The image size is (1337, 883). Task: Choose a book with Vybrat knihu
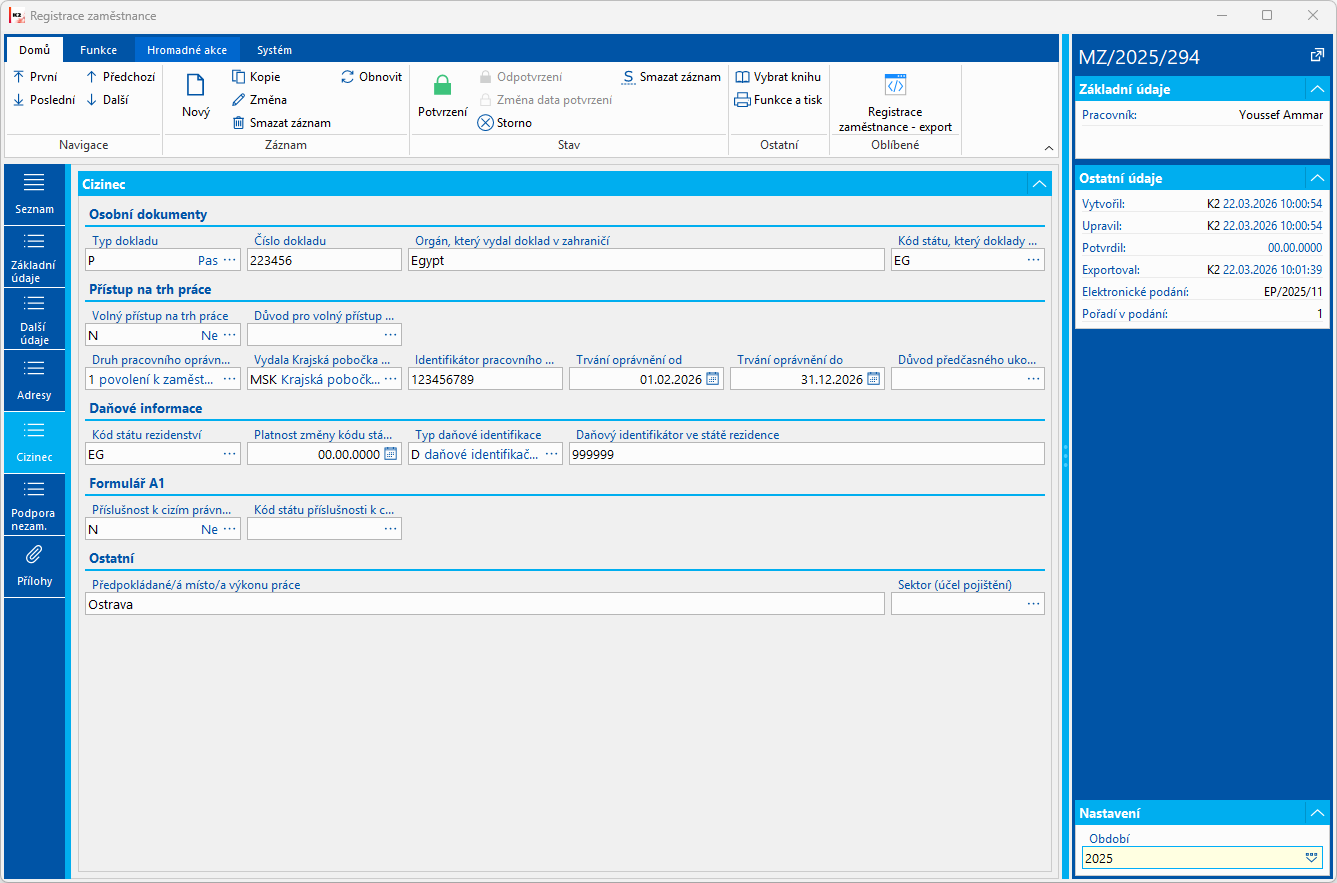[x=778, y=77]
